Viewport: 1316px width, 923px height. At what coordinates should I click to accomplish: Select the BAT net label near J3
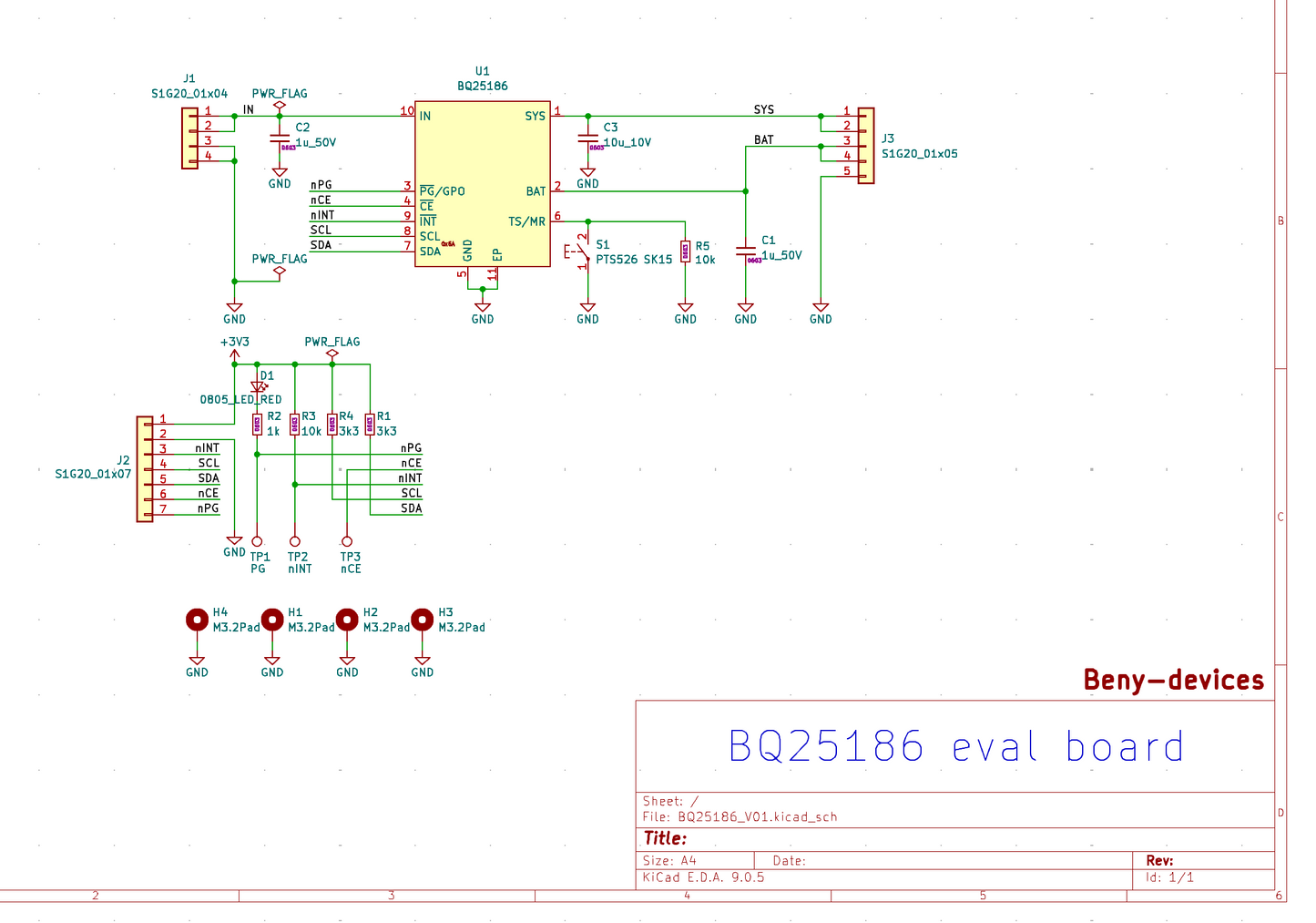pos(763,139)
